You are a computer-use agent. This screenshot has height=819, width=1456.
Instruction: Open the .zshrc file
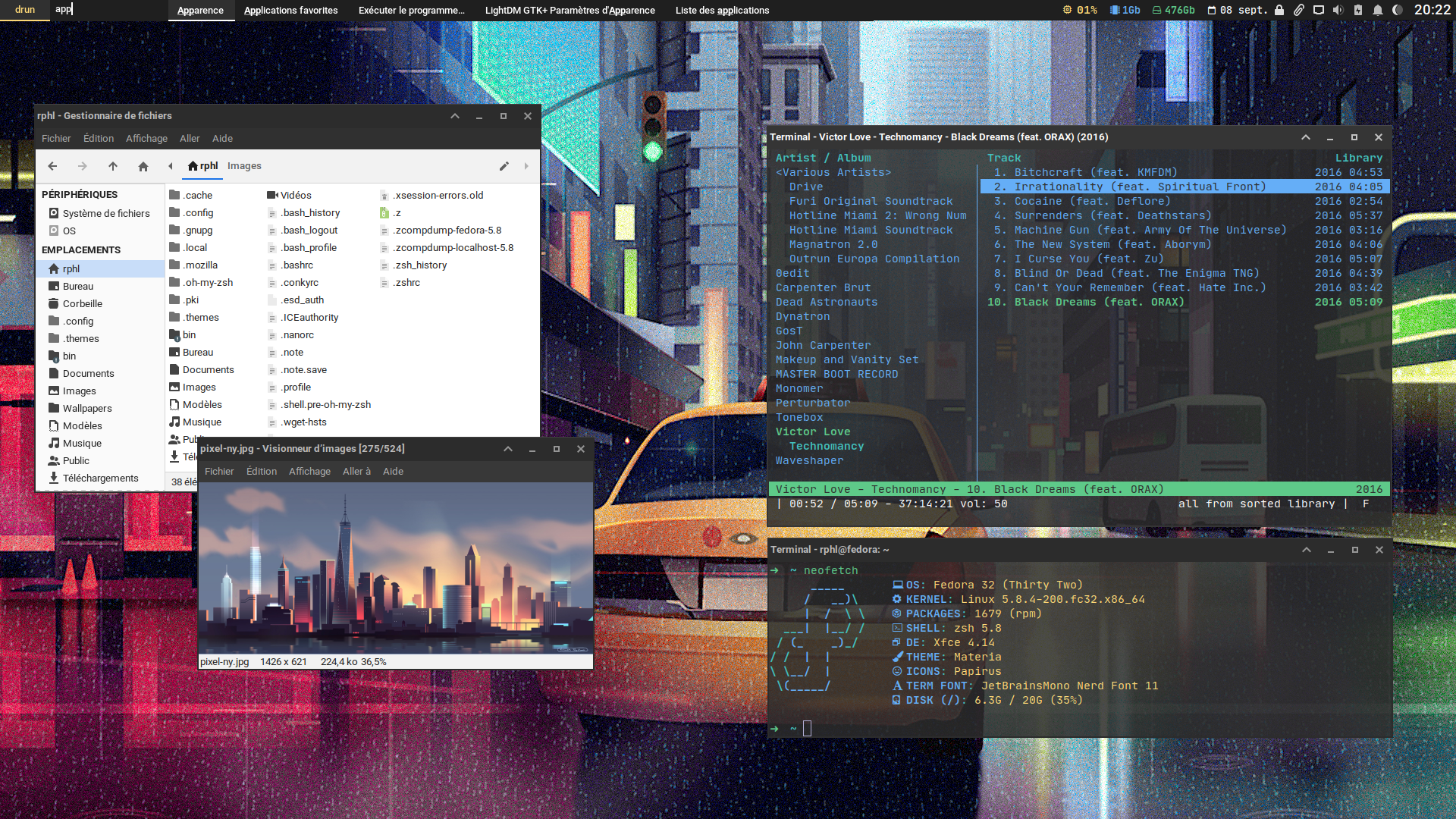pyautogui.click(x=407, y=282)
